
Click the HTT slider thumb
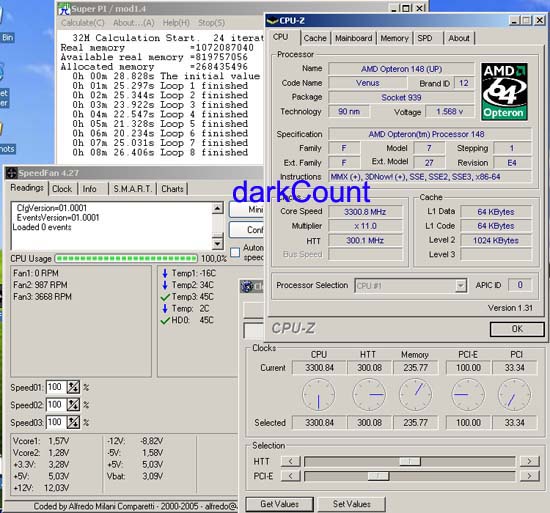410,461
